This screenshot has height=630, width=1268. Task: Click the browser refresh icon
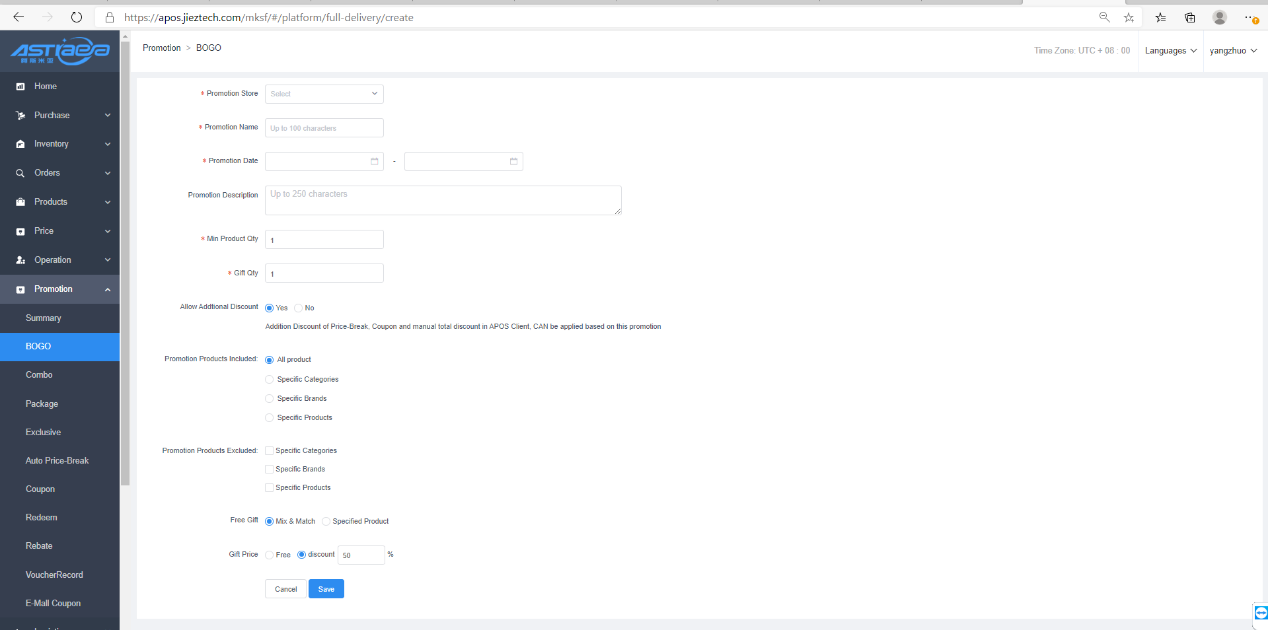77,18
